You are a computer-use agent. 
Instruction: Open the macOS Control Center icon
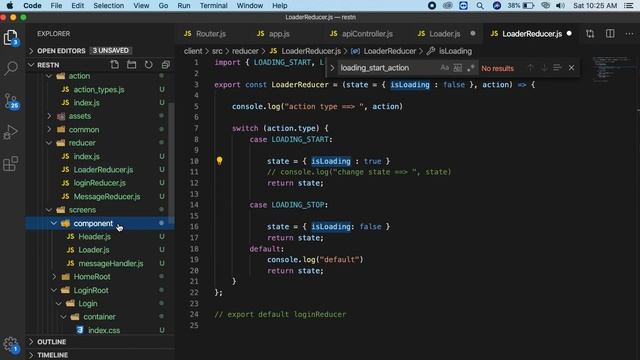coord(629,6)
